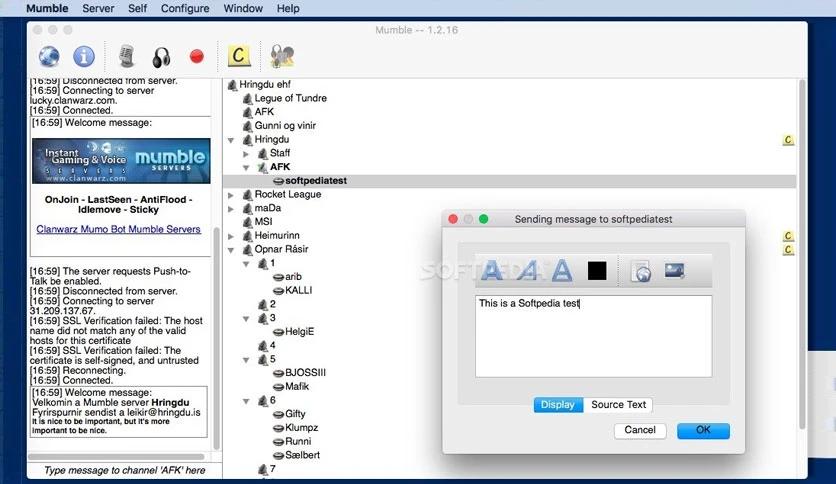The width and height of the screenshot is (836, 484).
Task: Select the Gunni og vinir channel
Action: tap(285, 126)
